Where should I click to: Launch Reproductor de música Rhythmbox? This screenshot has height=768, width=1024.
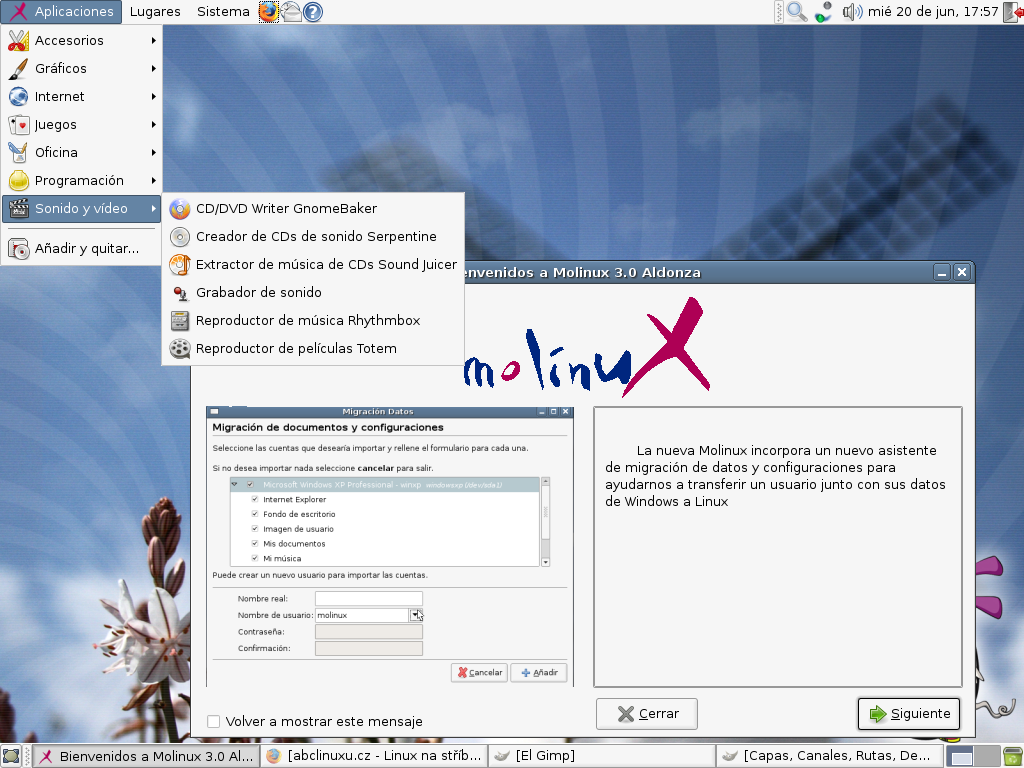(x=313, y=321)
